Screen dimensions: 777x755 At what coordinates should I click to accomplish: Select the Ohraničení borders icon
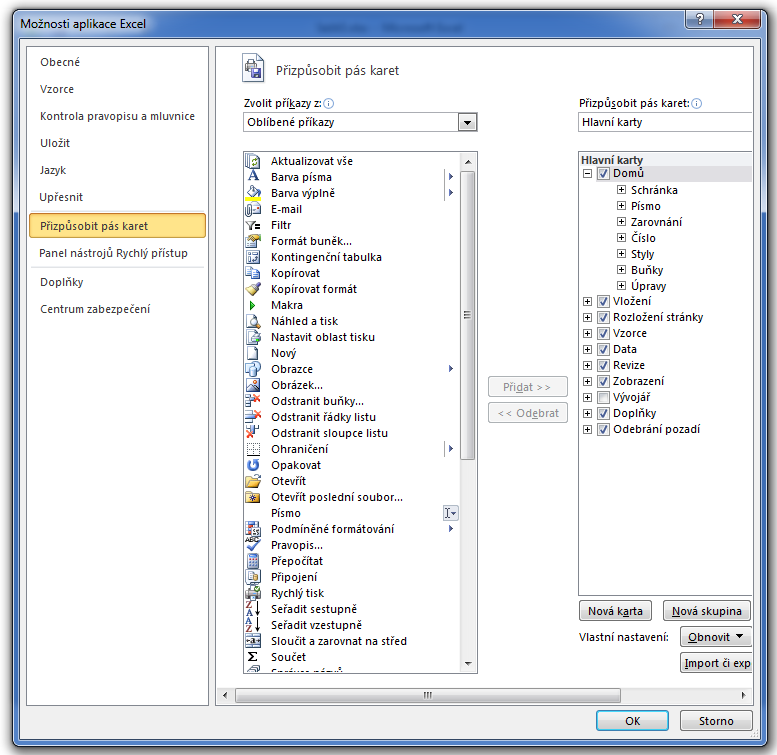253,449
